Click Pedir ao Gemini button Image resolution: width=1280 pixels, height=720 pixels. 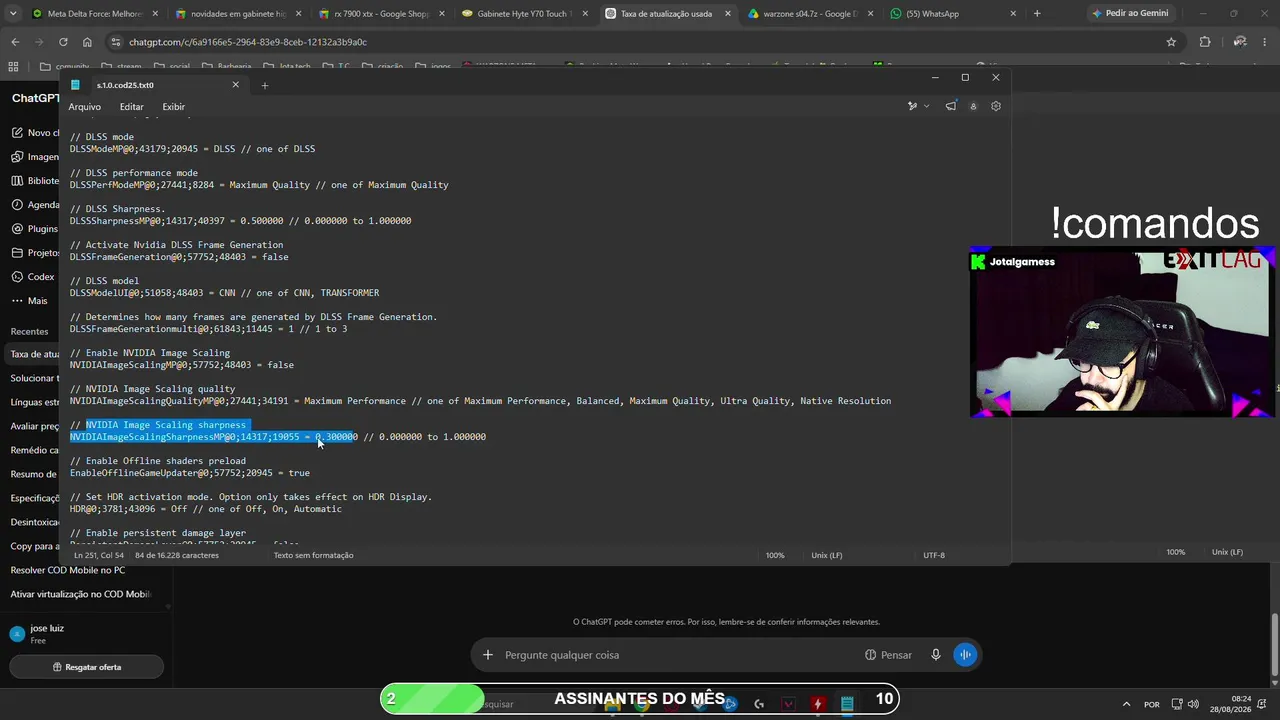click(1129, 13)
